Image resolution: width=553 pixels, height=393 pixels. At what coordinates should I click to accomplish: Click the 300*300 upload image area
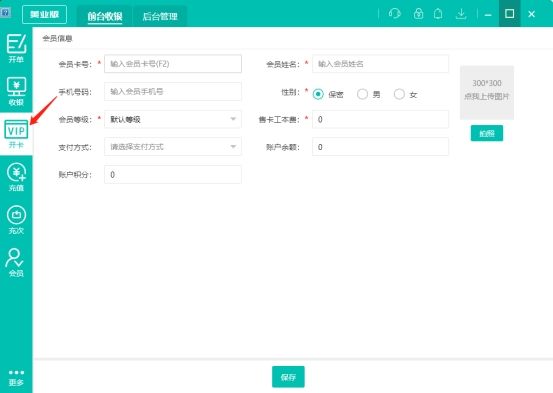click(487, 92)
